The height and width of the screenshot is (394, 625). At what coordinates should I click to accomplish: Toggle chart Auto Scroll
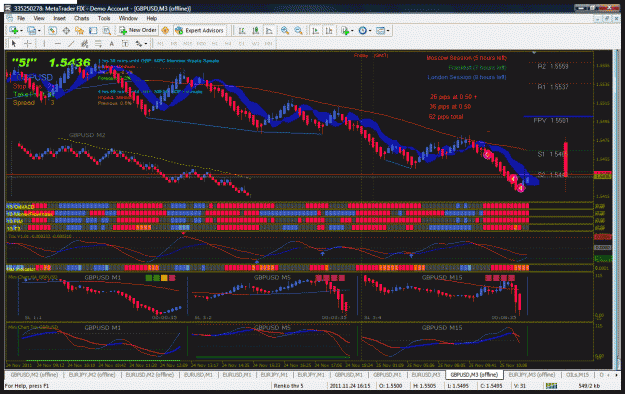click(x=315, y=30)
